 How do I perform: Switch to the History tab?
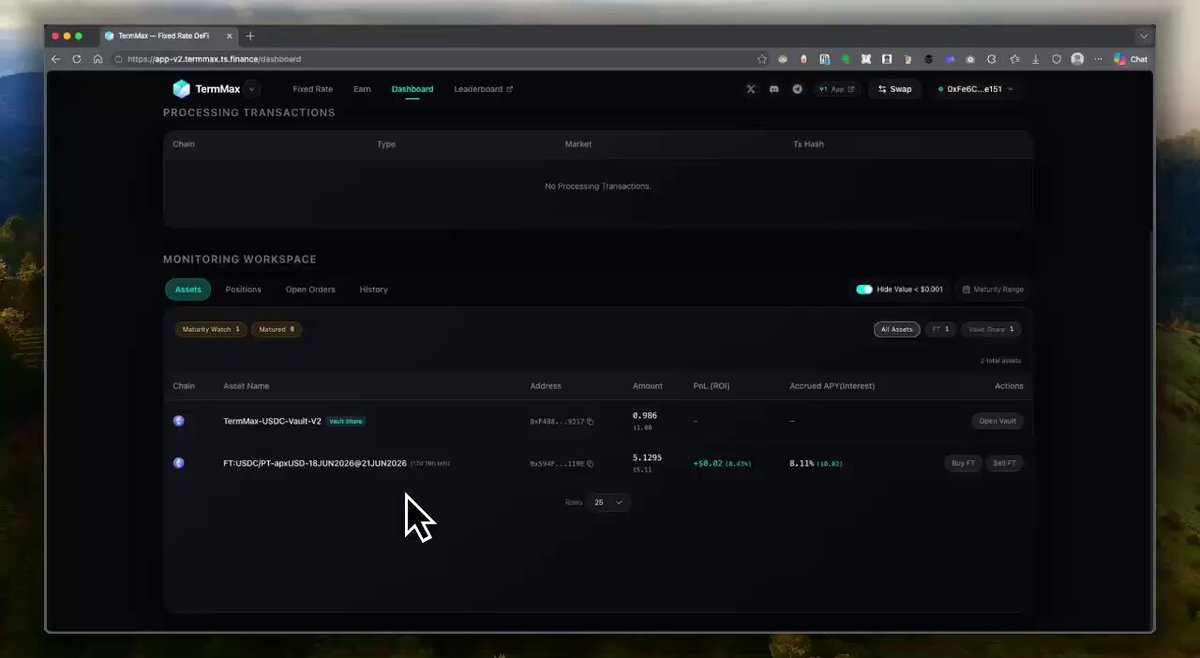[x=373, y=289]
